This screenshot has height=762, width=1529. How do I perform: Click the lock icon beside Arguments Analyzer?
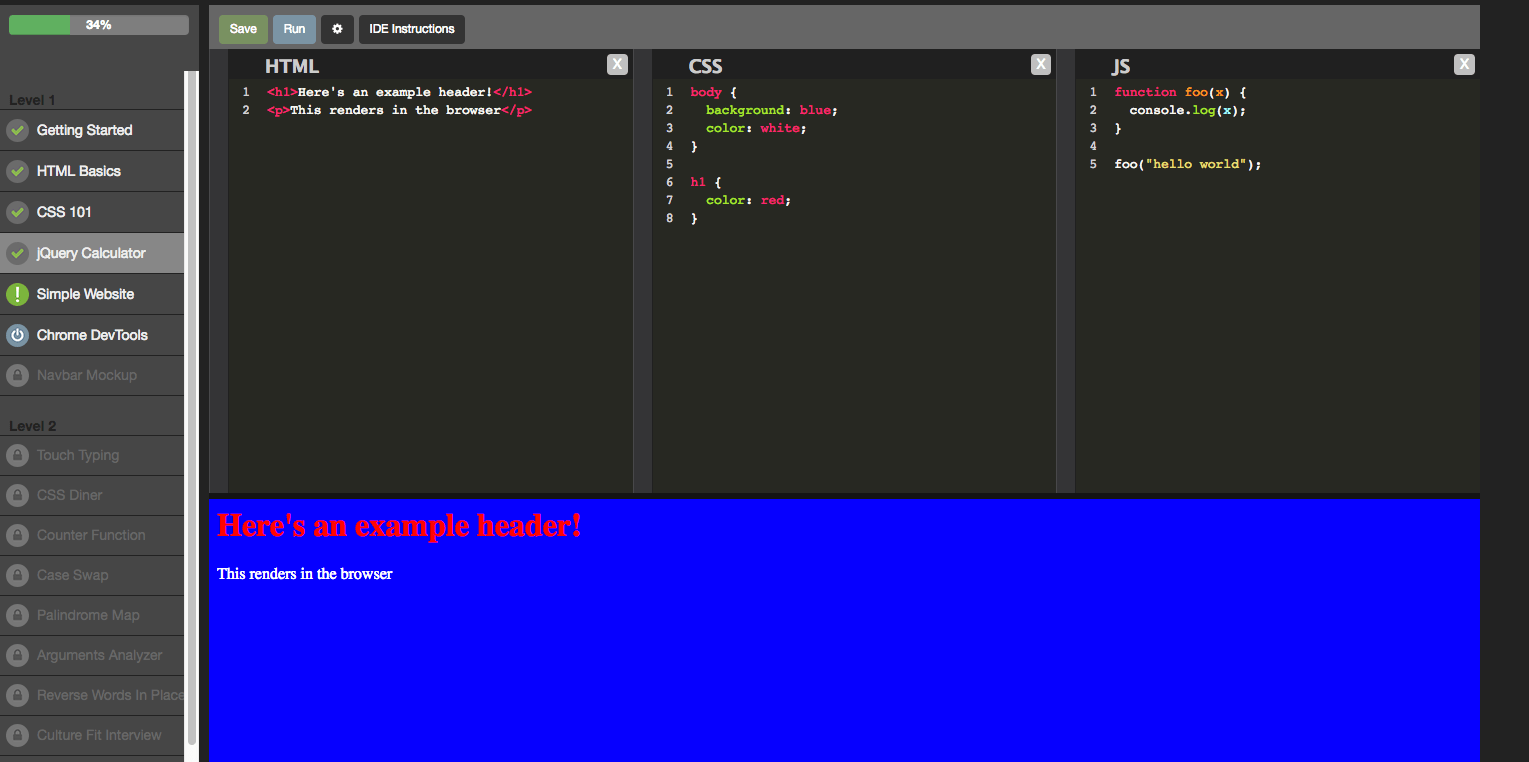17,655
